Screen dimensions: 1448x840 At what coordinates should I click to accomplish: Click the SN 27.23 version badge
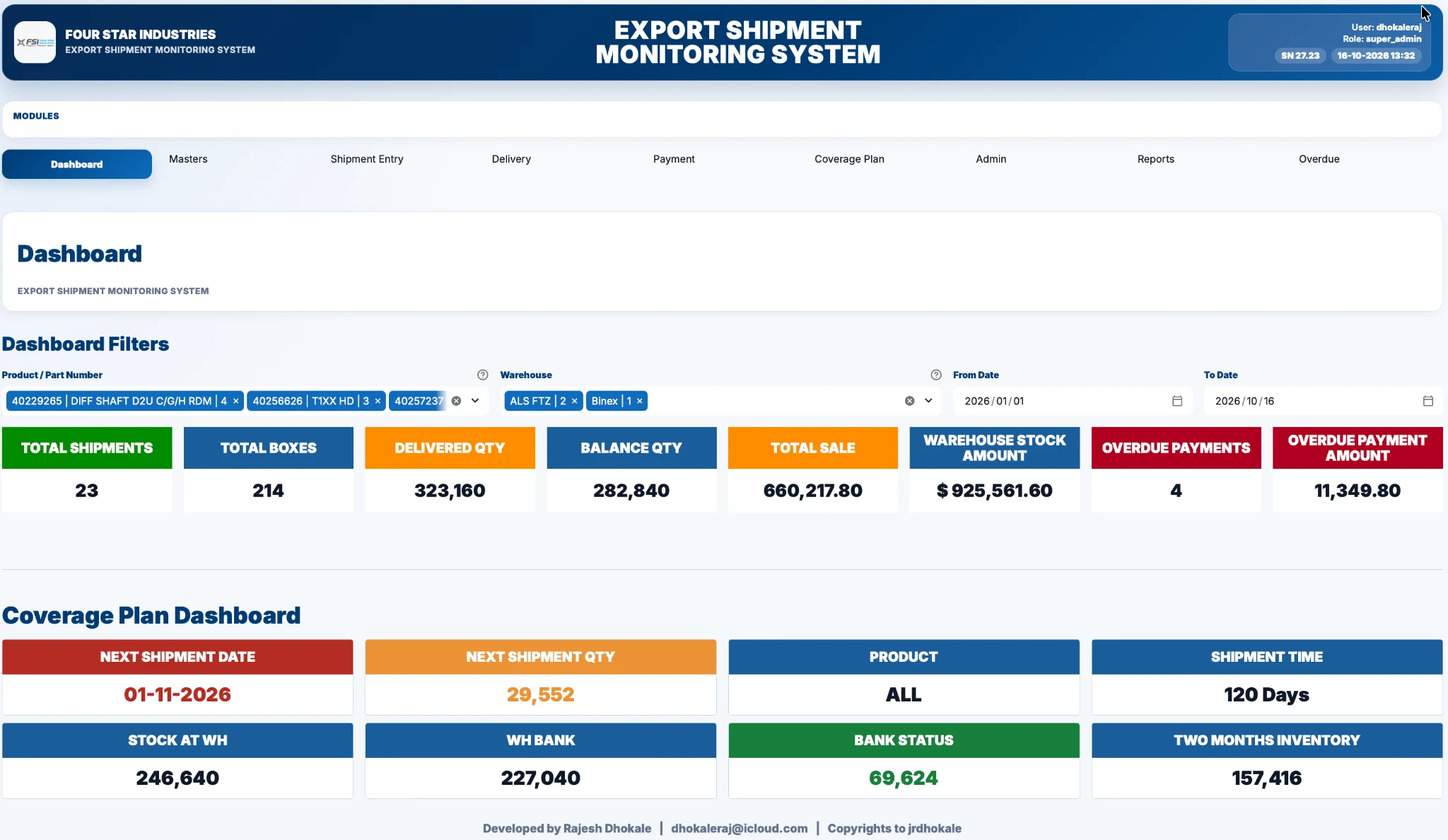click(1300, 56)
